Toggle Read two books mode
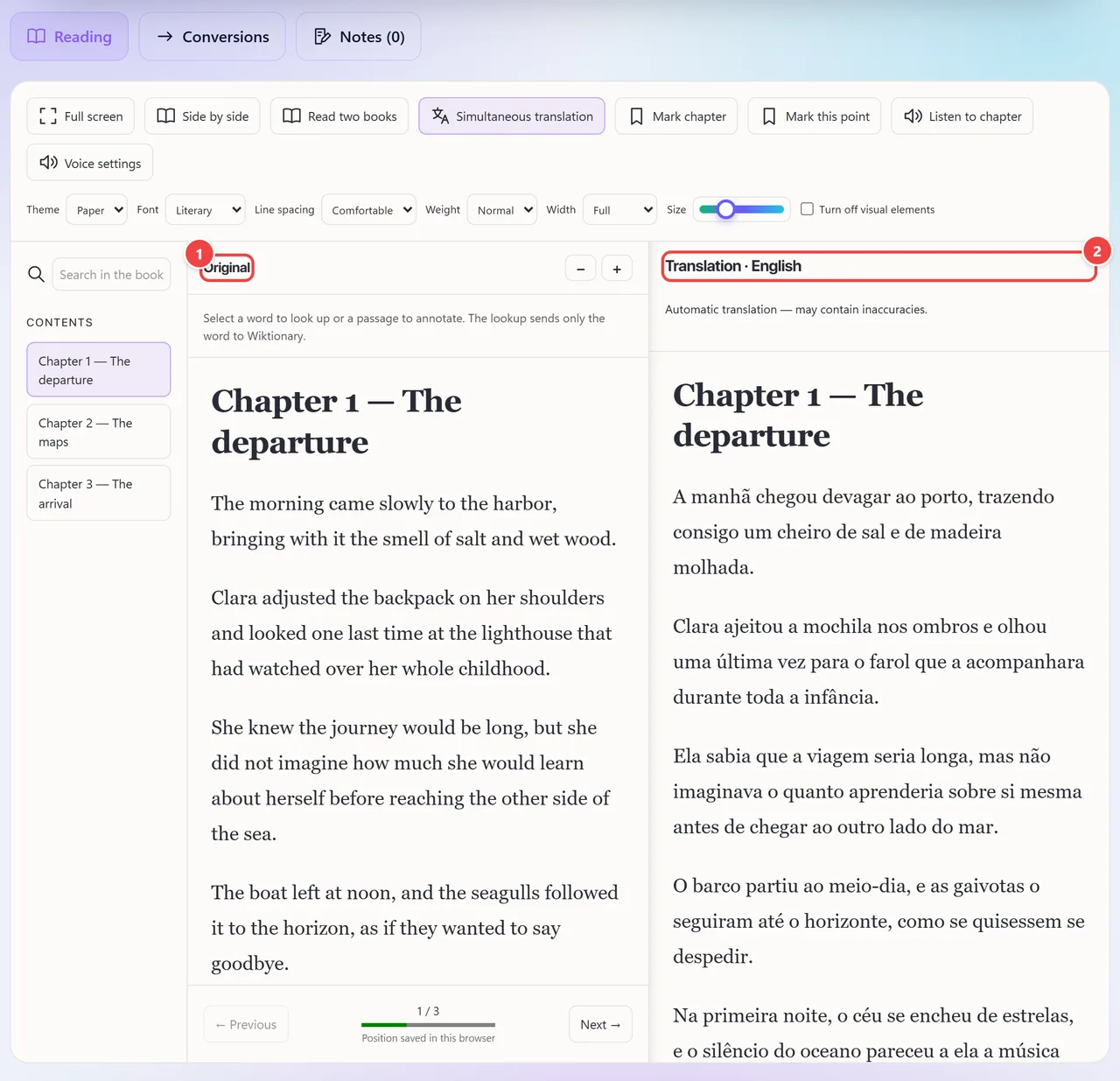Screen dimensions: 1120x1081 tap(339, 116)
